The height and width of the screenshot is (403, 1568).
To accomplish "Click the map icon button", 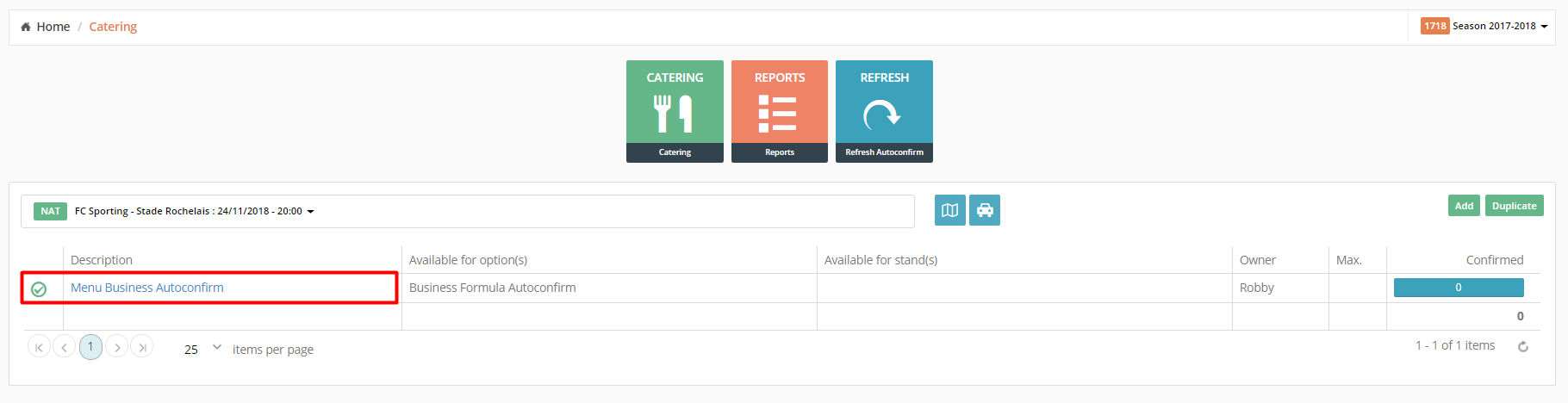I will (x=950, y=210).
